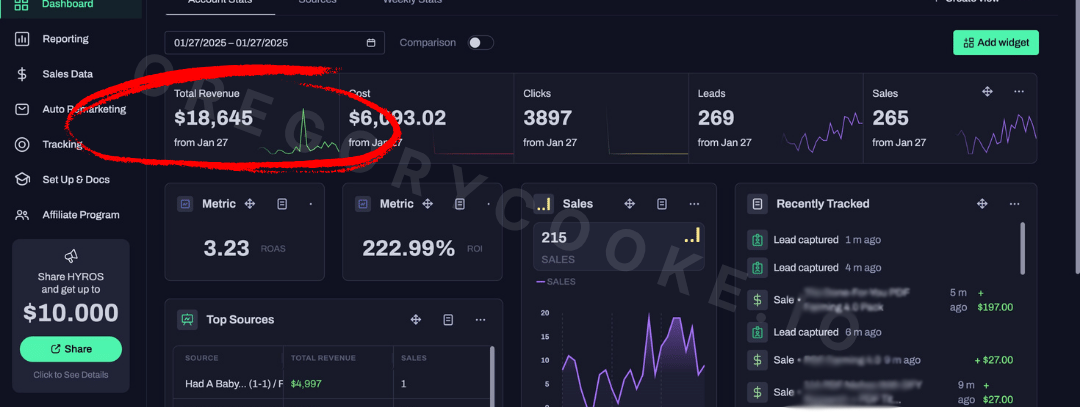Click the megaphone icon above Share HYROS

point(71,256)
